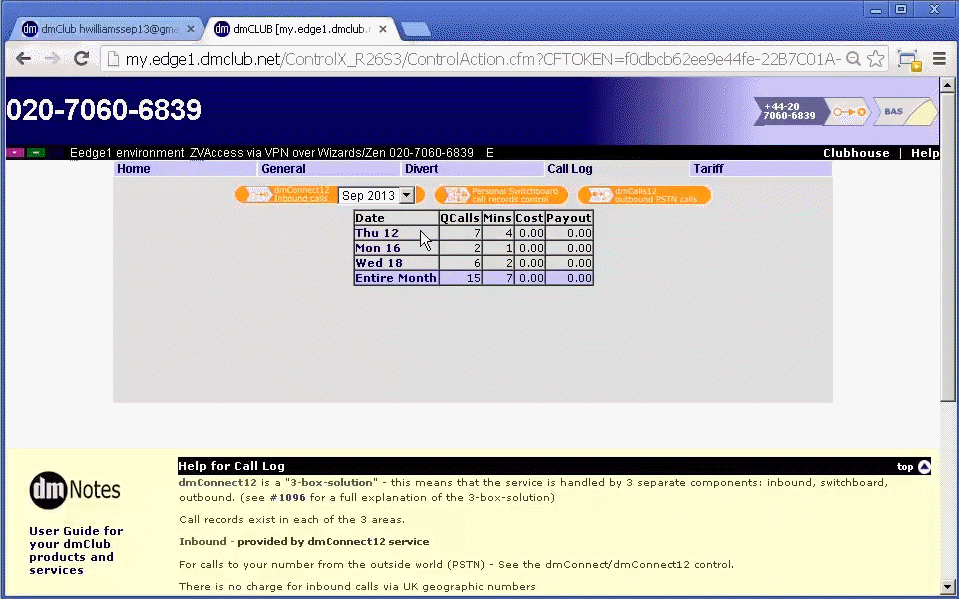Click the Mins column header

point(497,218)
